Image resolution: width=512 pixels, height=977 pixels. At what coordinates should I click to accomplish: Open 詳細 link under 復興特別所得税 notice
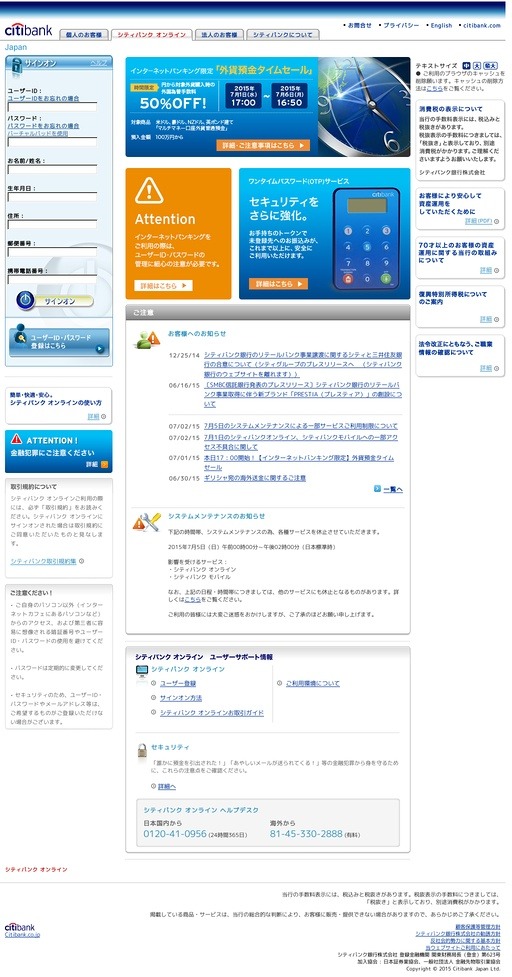coord(486,319)
